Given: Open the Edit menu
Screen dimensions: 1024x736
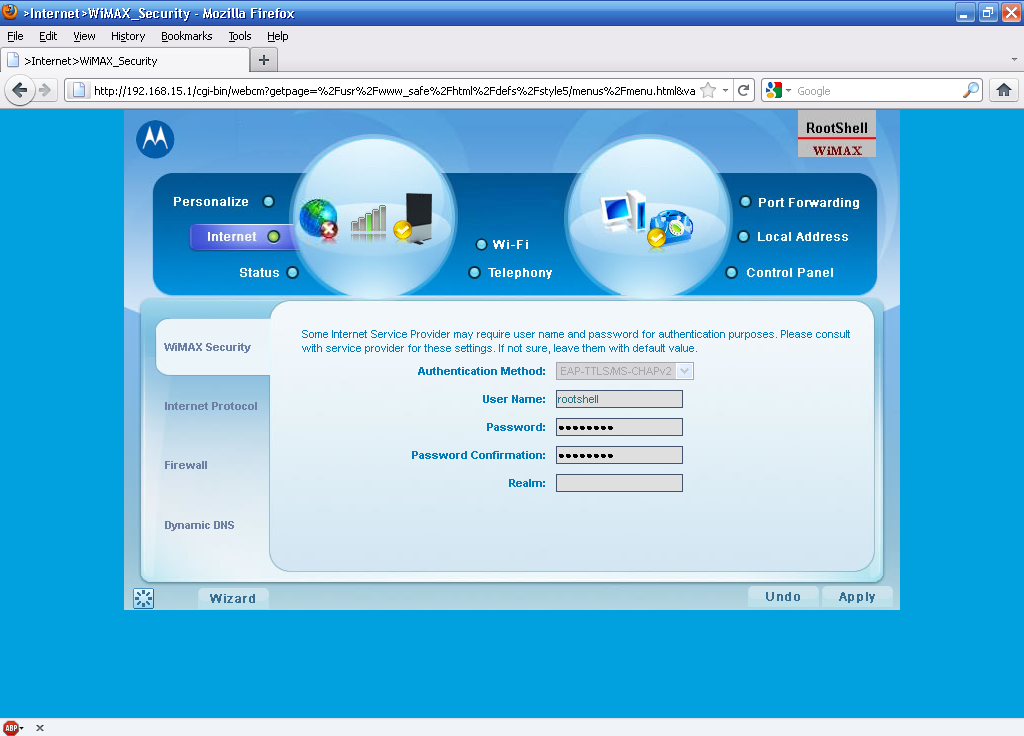Looking at the screenshot, I should [48, 36].
